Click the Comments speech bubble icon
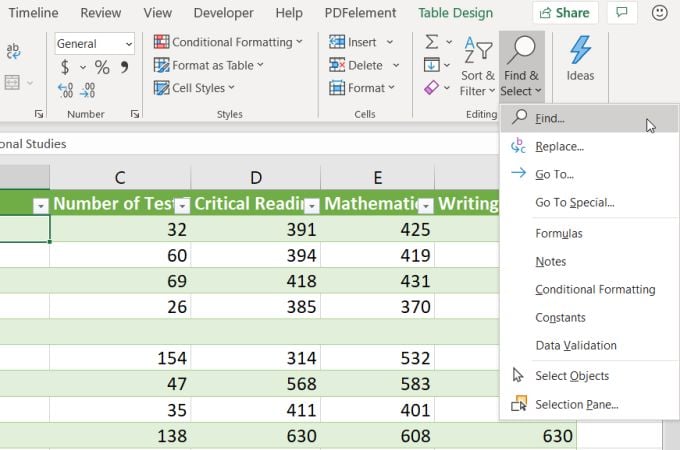This screenshot has height=450, width=680. click(x=622, y=13)
